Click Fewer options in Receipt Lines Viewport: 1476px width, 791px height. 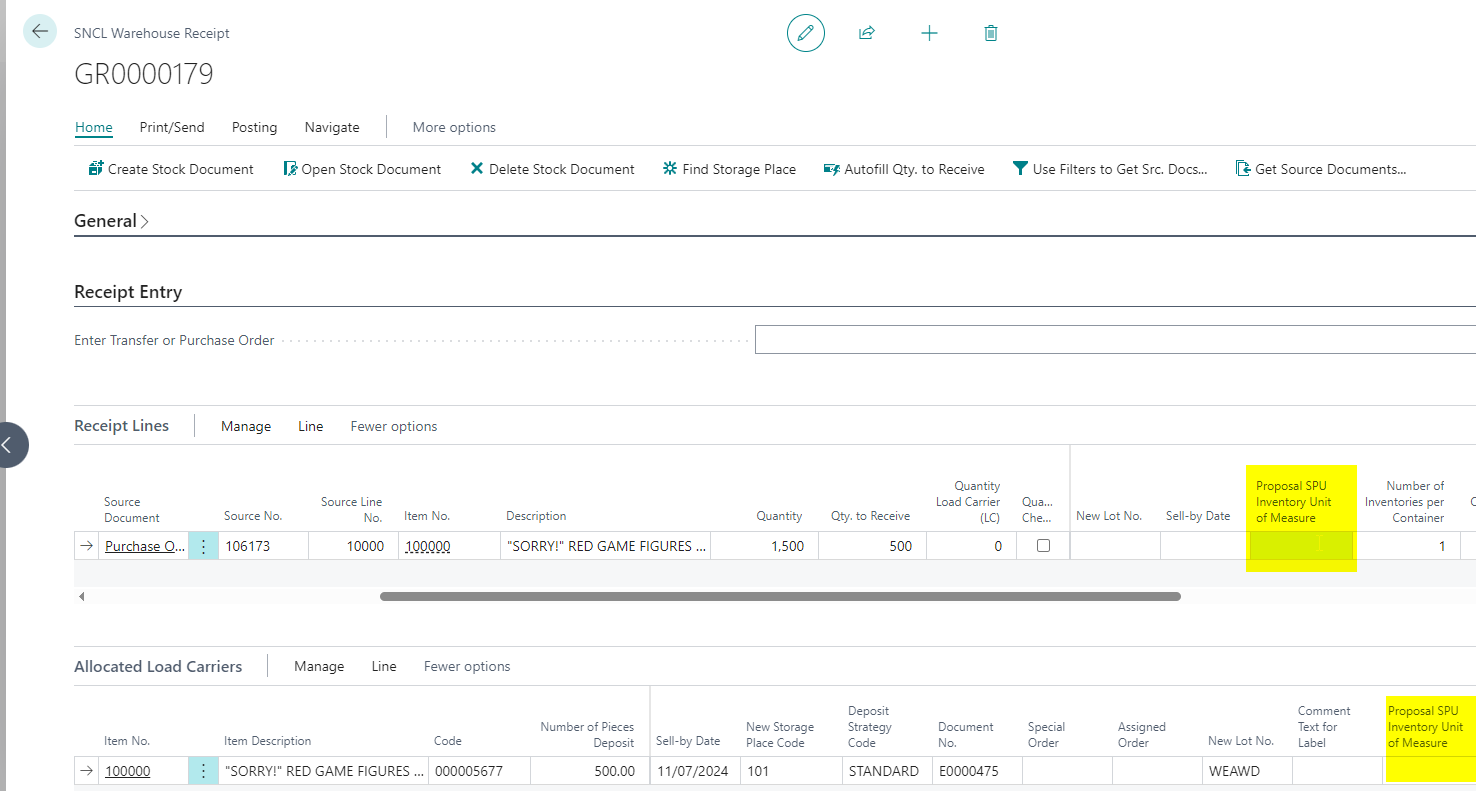[x=393, y=426]
